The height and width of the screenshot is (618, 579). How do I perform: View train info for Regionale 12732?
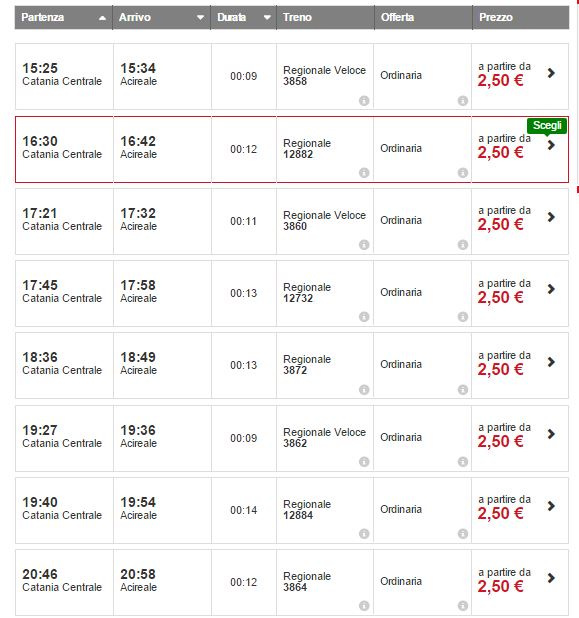coord(364,316)
